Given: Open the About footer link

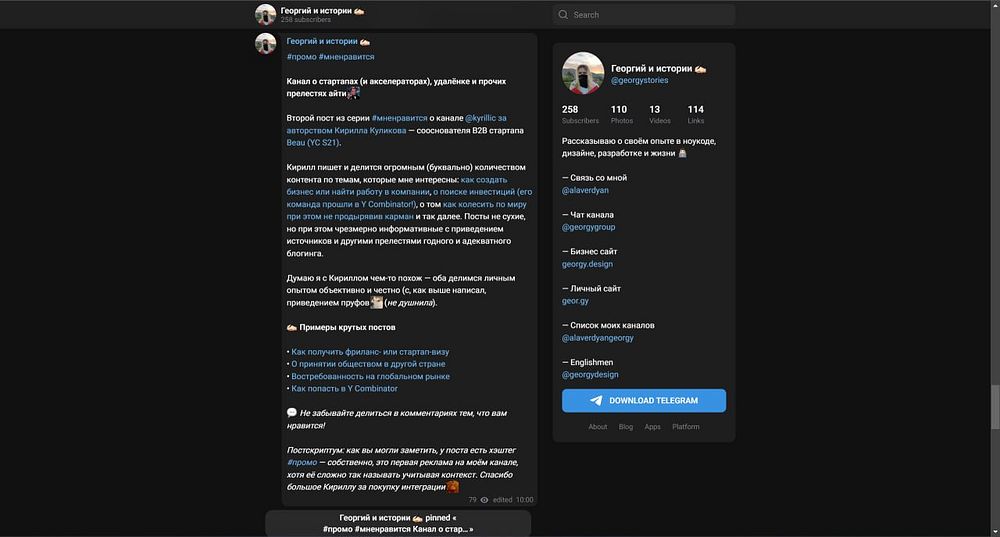Looking at the screenshot, I should coord(598,427).
